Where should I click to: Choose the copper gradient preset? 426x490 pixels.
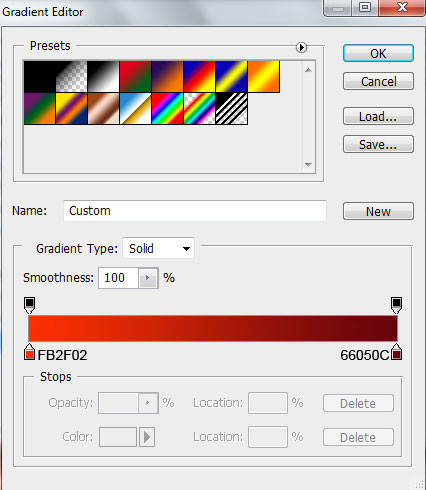(103, 109)
